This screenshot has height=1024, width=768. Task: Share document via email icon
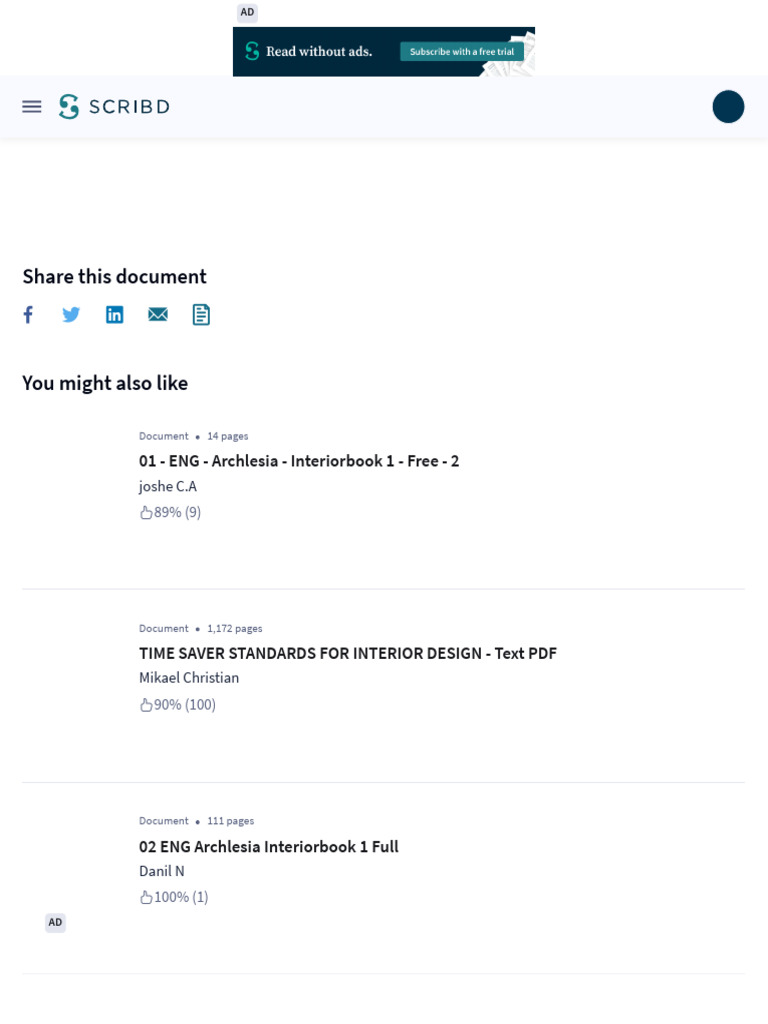[158, 315]
